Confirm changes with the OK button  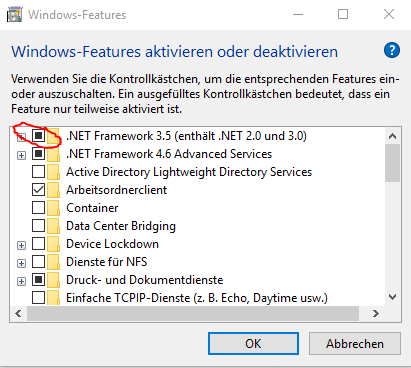[253, 344]
